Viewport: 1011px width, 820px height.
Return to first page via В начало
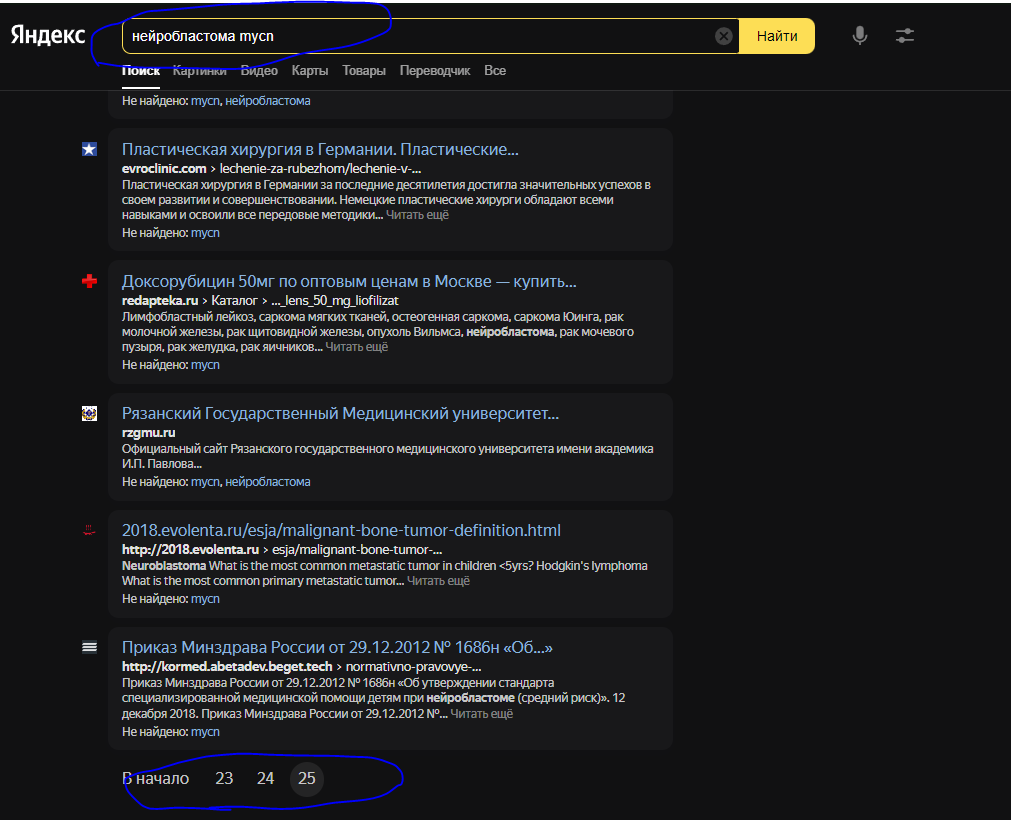click(155, 779)
